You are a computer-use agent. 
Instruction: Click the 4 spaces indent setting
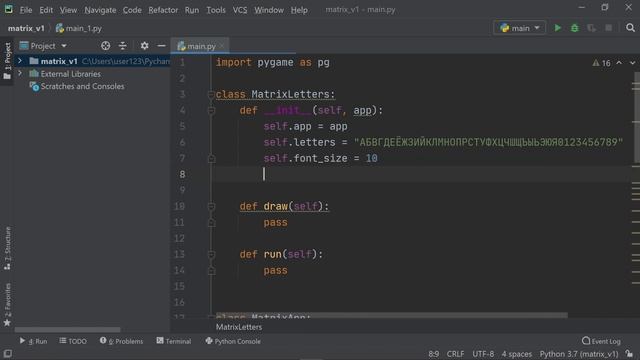[x=517, y=354]
